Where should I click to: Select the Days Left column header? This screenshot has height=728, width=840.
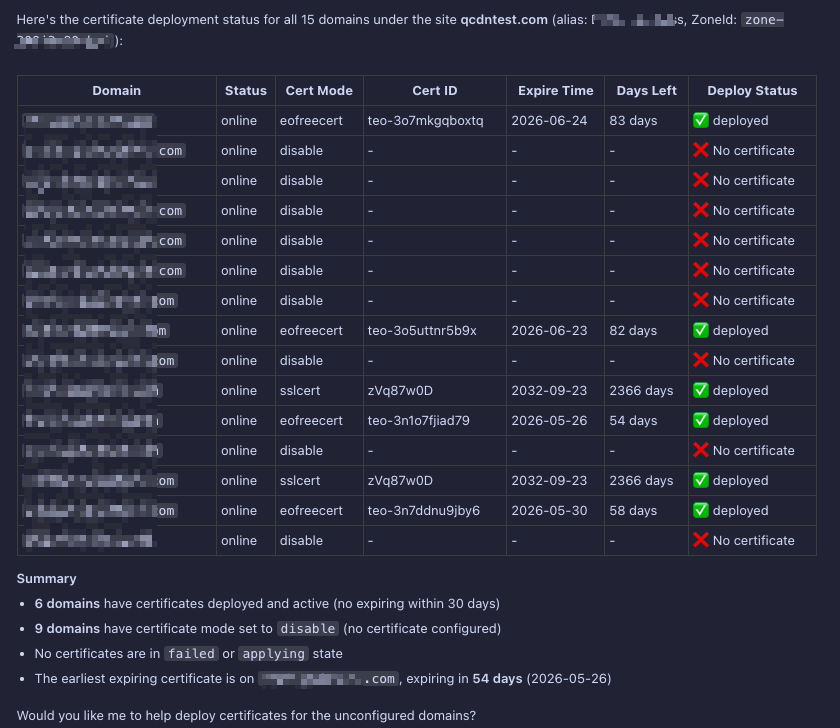point(646,91)
